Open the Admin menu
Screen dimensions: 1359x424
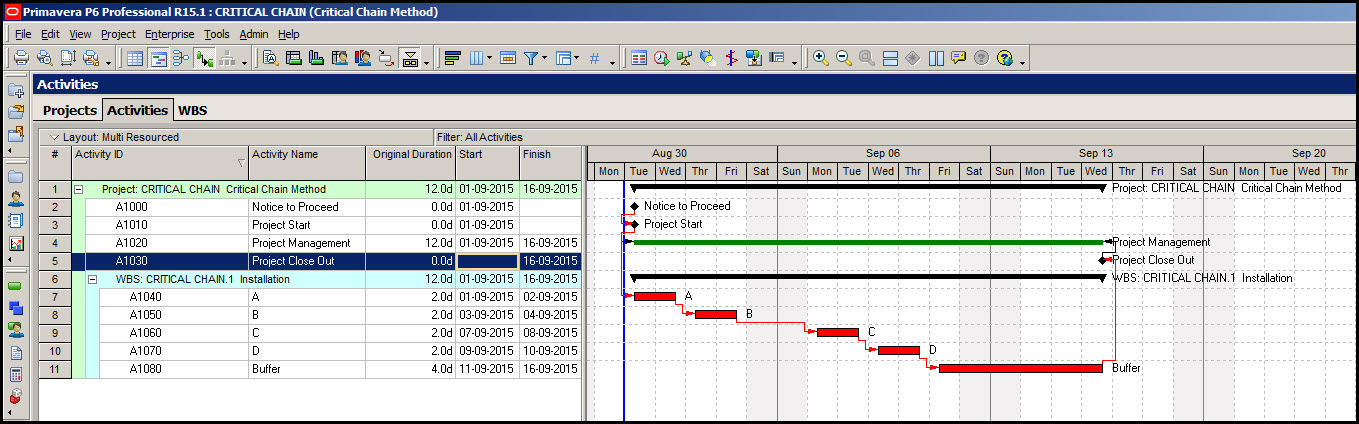pyautogui.click(x=254, y=34)
